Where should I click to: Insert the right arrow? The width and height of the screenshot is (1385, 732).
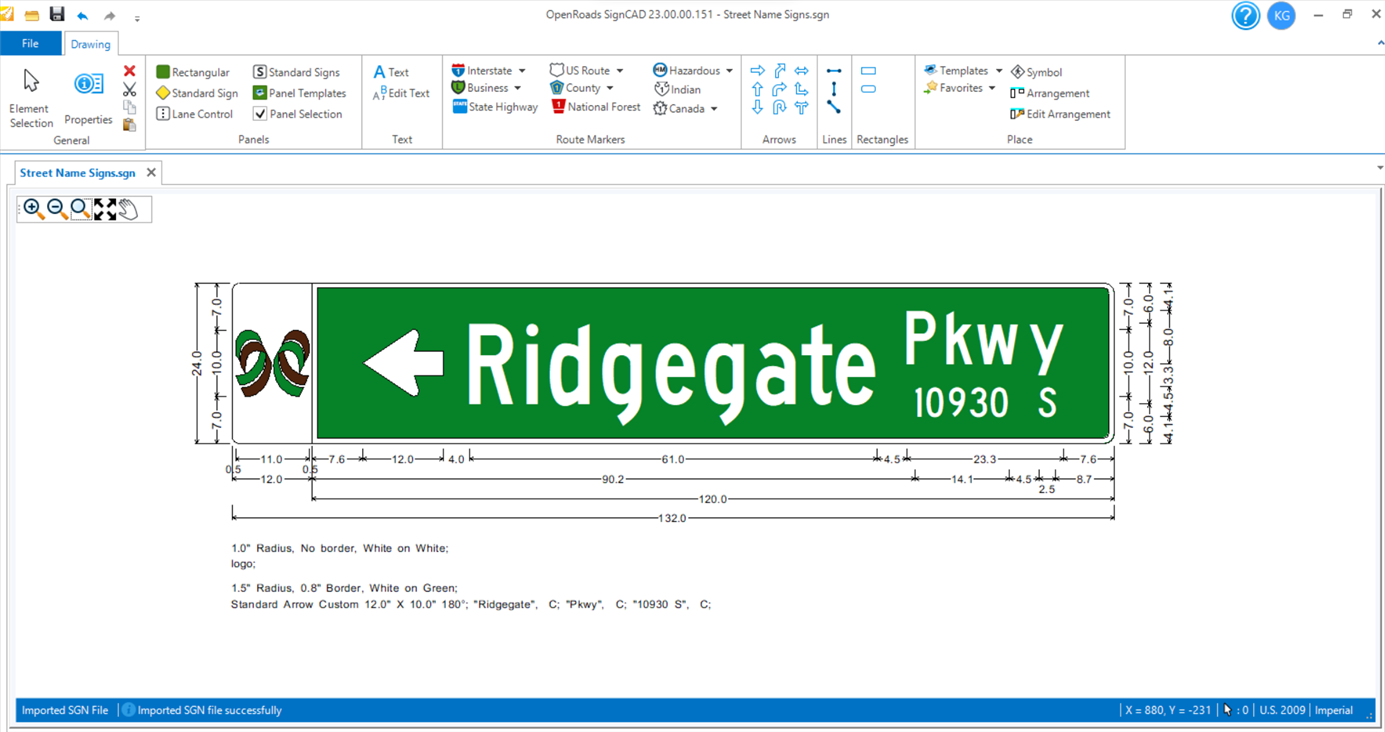pos(757,71)
